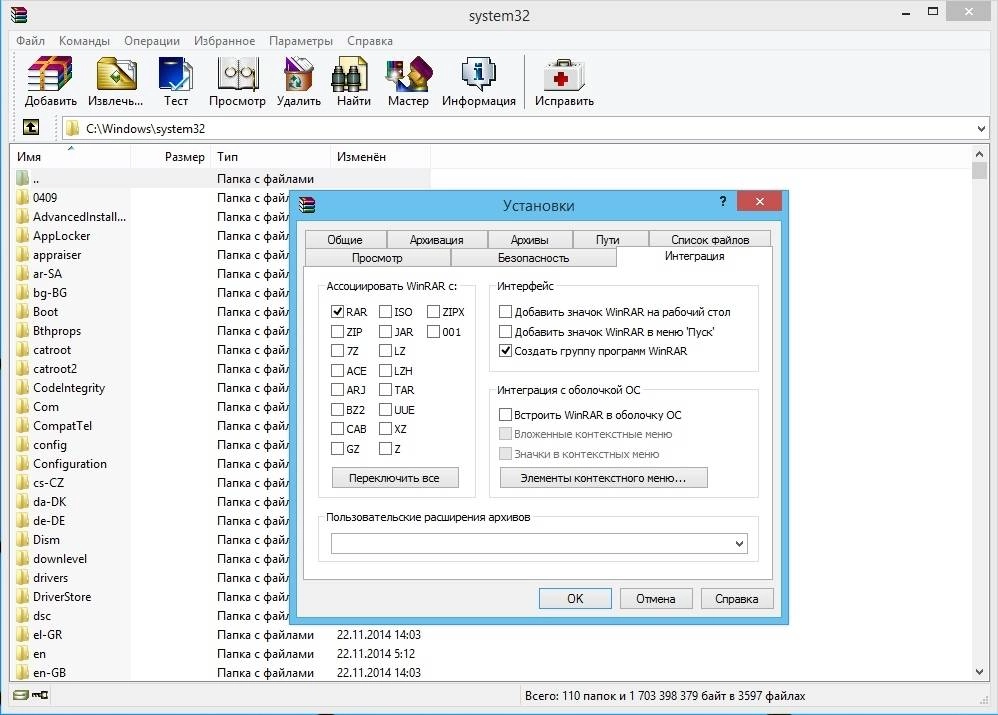Screen dimensions: 998x715
Task: Select the parent '..' folder icon
Action: click(x=23, y=178)
